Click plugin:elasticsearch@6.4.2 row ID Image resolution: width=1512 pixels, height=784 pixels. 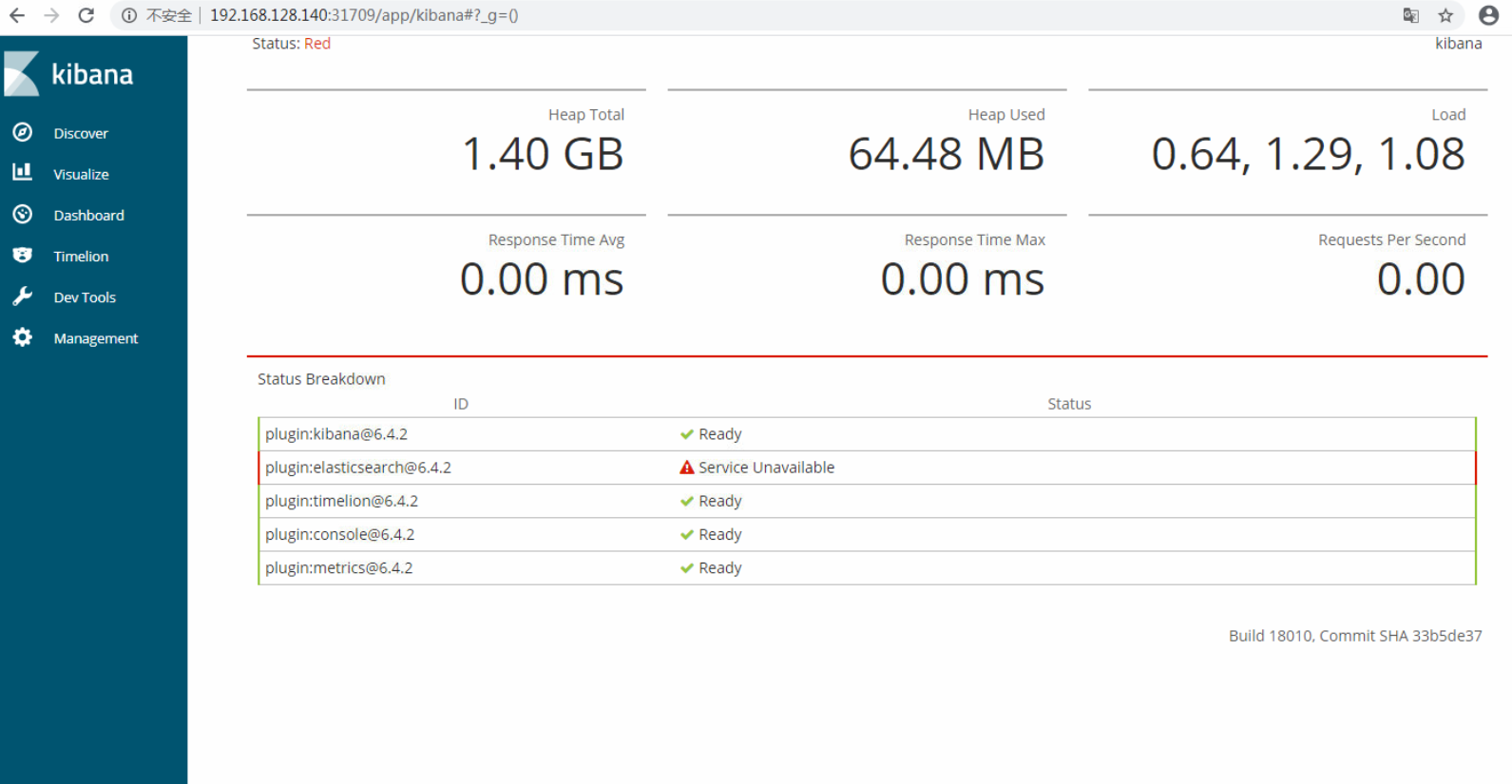pos(358,468)
